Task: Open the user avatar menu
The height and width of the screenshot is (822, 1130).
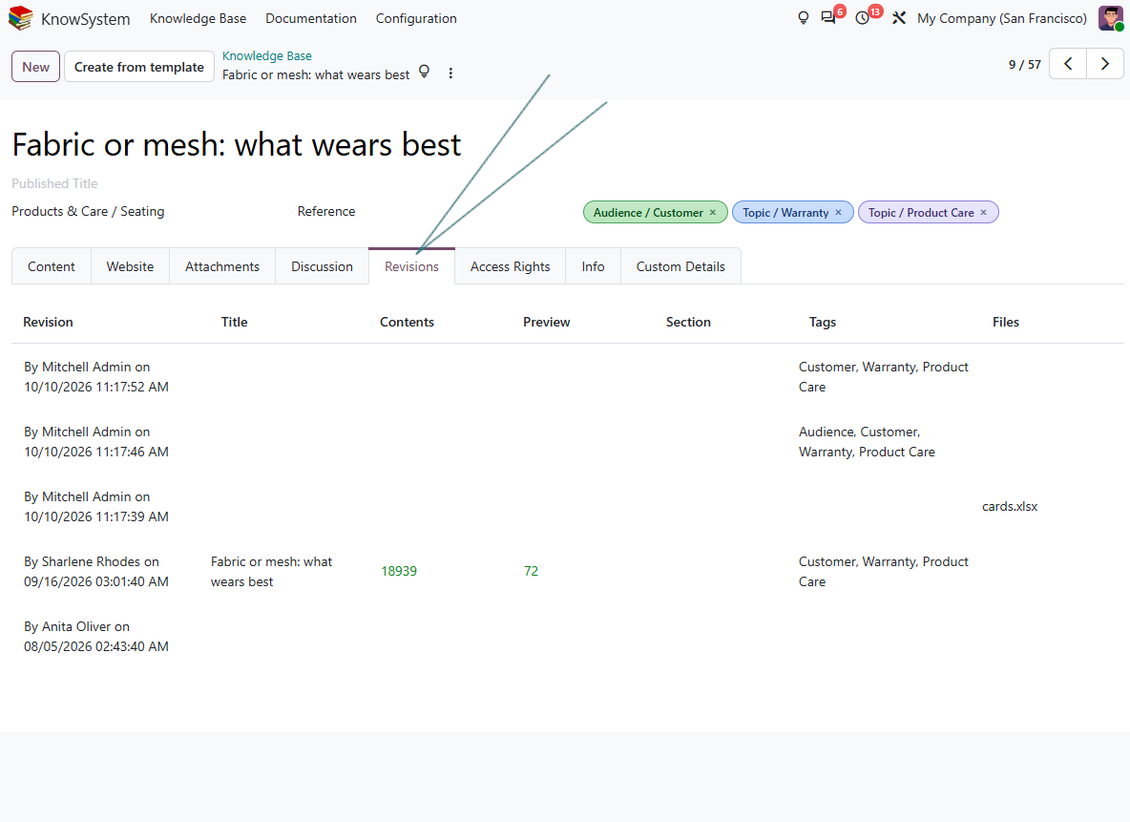Action: click(1111, 18)
